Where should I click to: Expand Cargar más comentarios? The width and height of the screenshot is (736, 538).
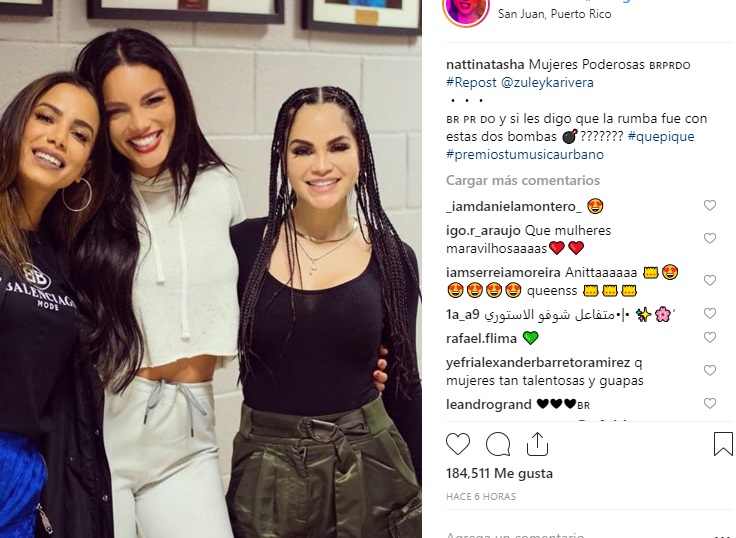(x=522, y=180)
